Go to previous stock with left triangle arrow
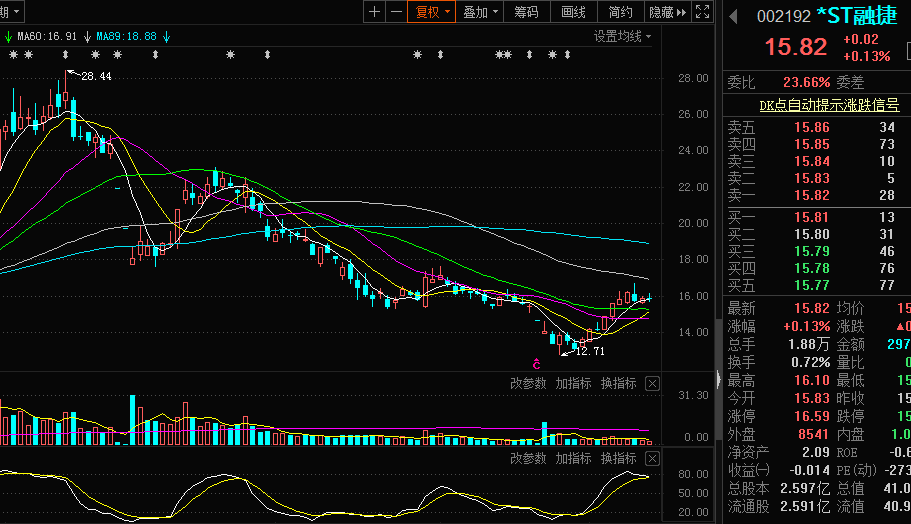 734,16
